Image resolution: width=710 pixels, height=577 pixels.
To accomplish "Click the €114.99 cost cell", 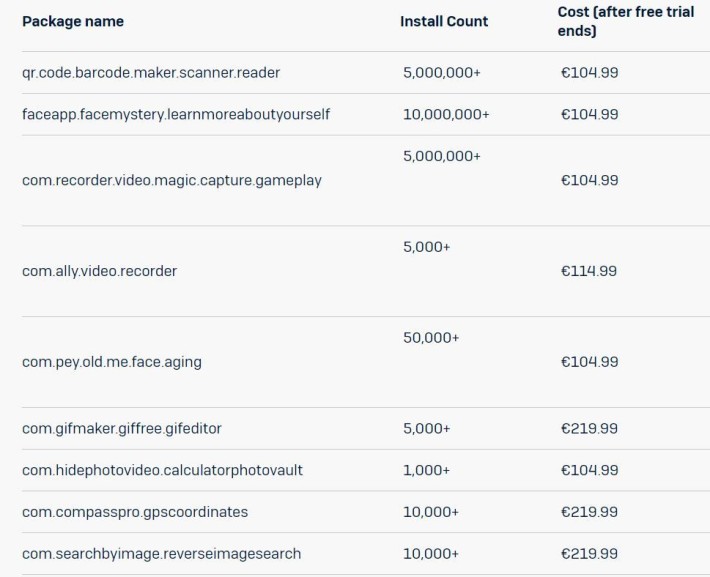I will pos(589,271).
